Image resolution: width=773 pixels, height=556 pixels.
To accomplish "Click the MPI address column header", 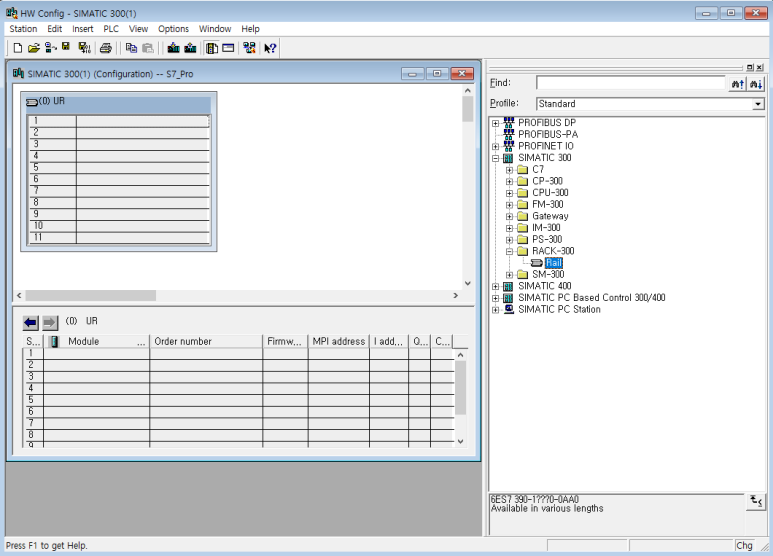I will (x=339, y=341).
